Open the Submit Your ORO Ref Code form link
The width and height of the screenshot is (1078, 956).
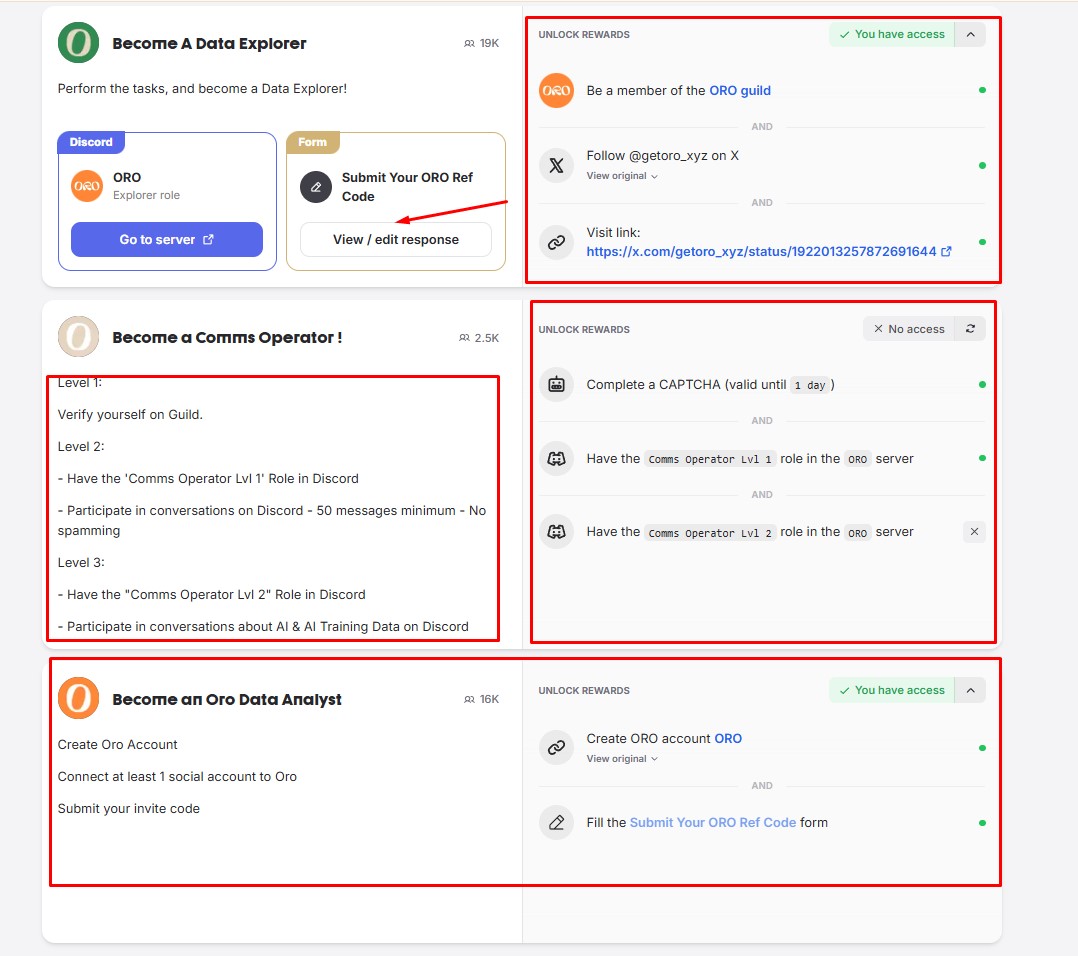coord(713,822)
